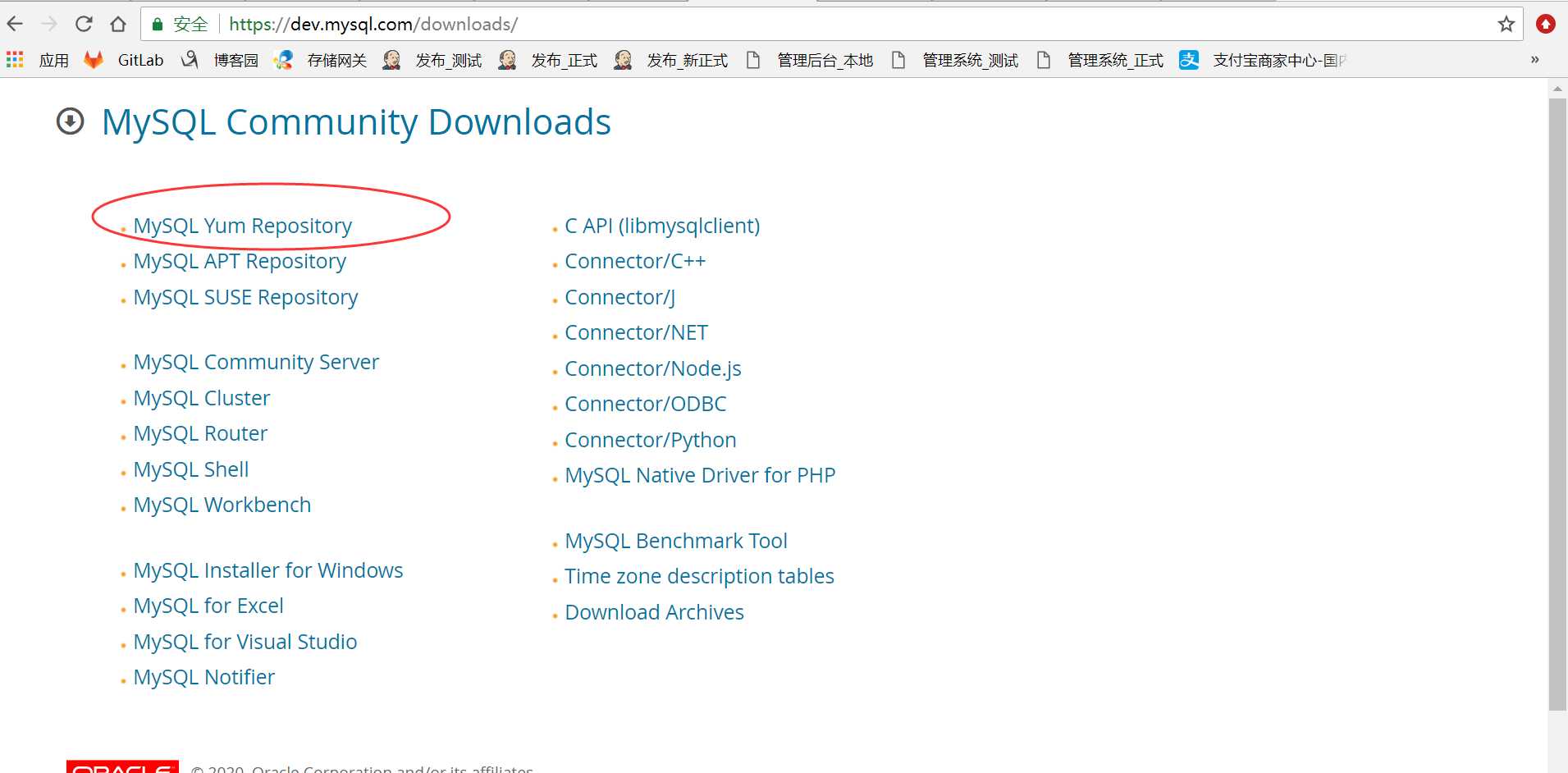Open the 管理系统_测试 bookmark
This screenshot has height=773, width=1568.
click(x=955, y=60)
